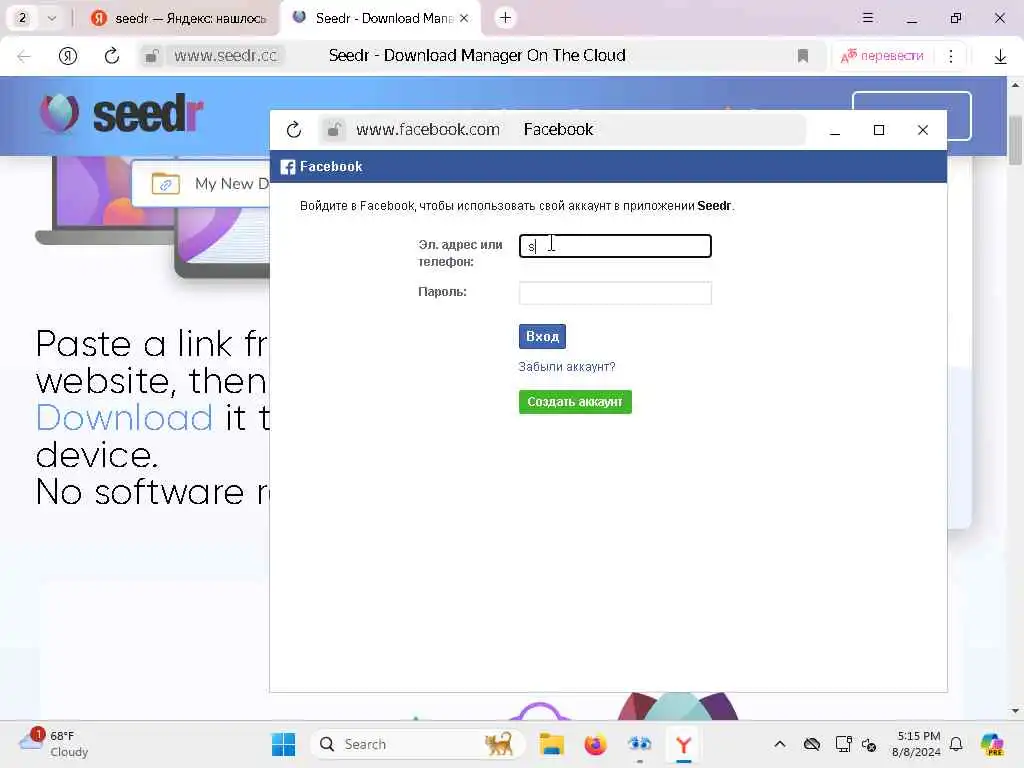Click the muted volume tray icon

869,745
